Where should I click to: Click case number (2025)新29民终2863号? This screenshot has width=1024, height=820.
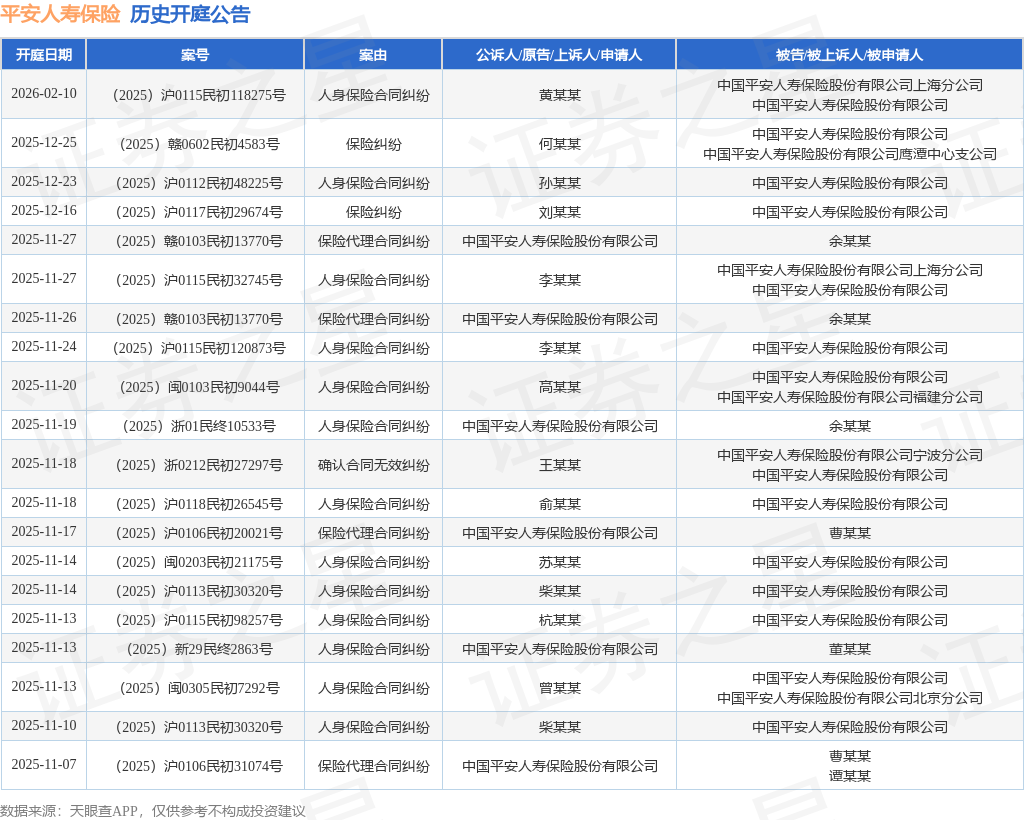coord(199,649)
